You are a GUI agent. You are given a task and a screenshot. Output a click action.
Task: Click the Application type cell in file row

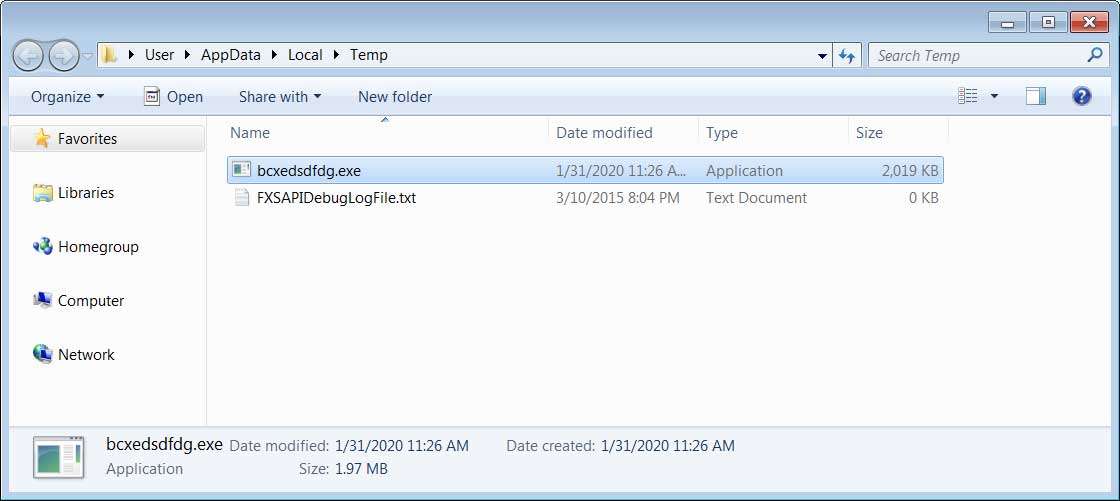(x=744, y=171)
